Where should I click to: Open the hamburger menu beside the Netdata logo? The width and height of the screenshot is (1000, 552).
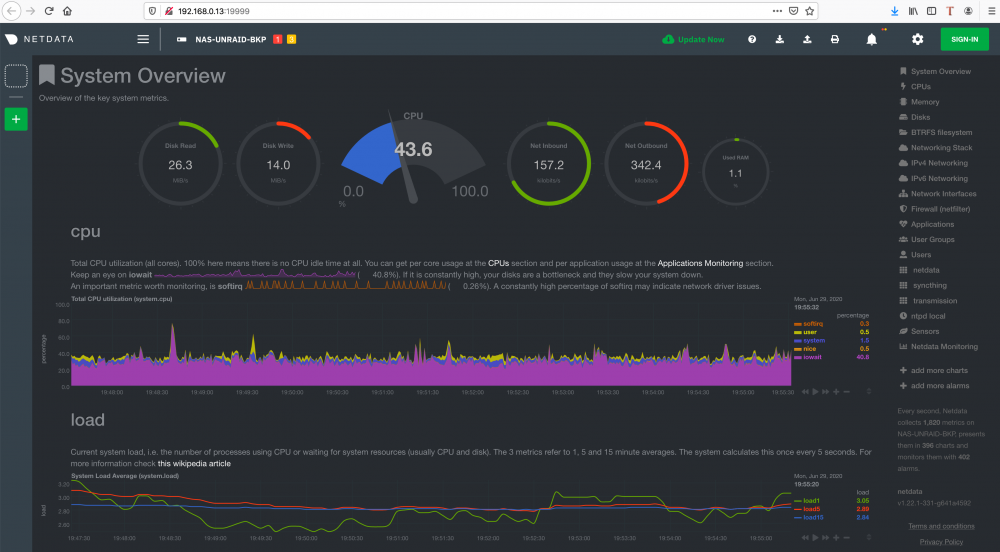[x=143, y=40]
